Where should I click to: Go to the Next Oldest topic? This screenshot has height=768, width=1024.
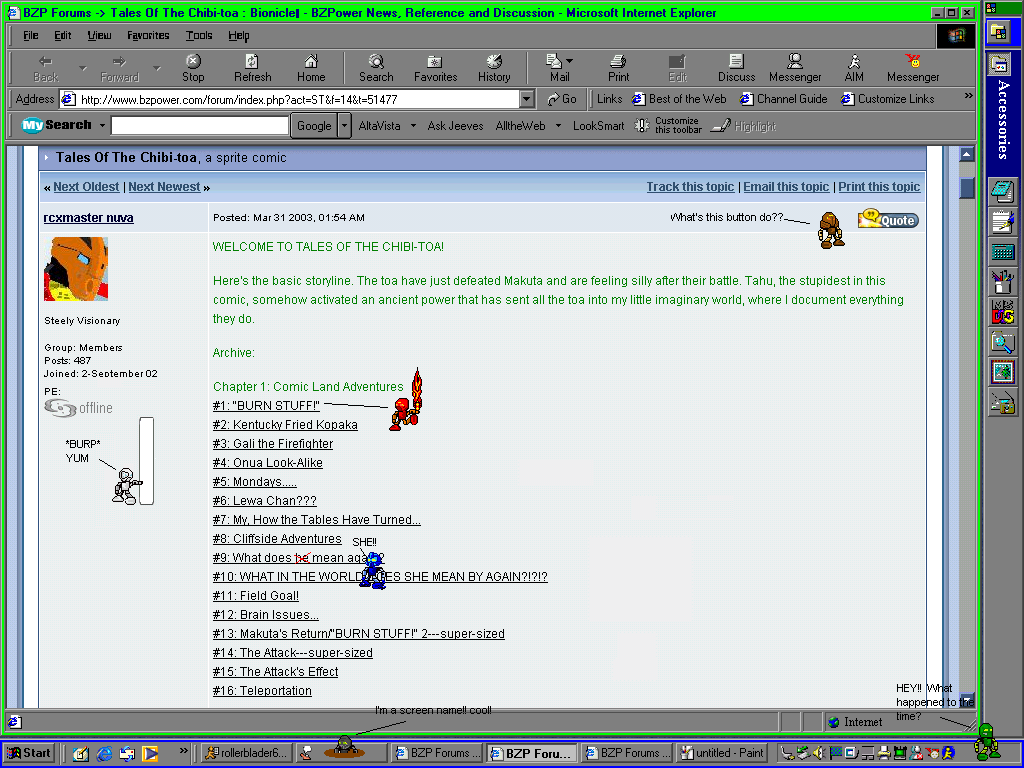(x=86, y=187)
